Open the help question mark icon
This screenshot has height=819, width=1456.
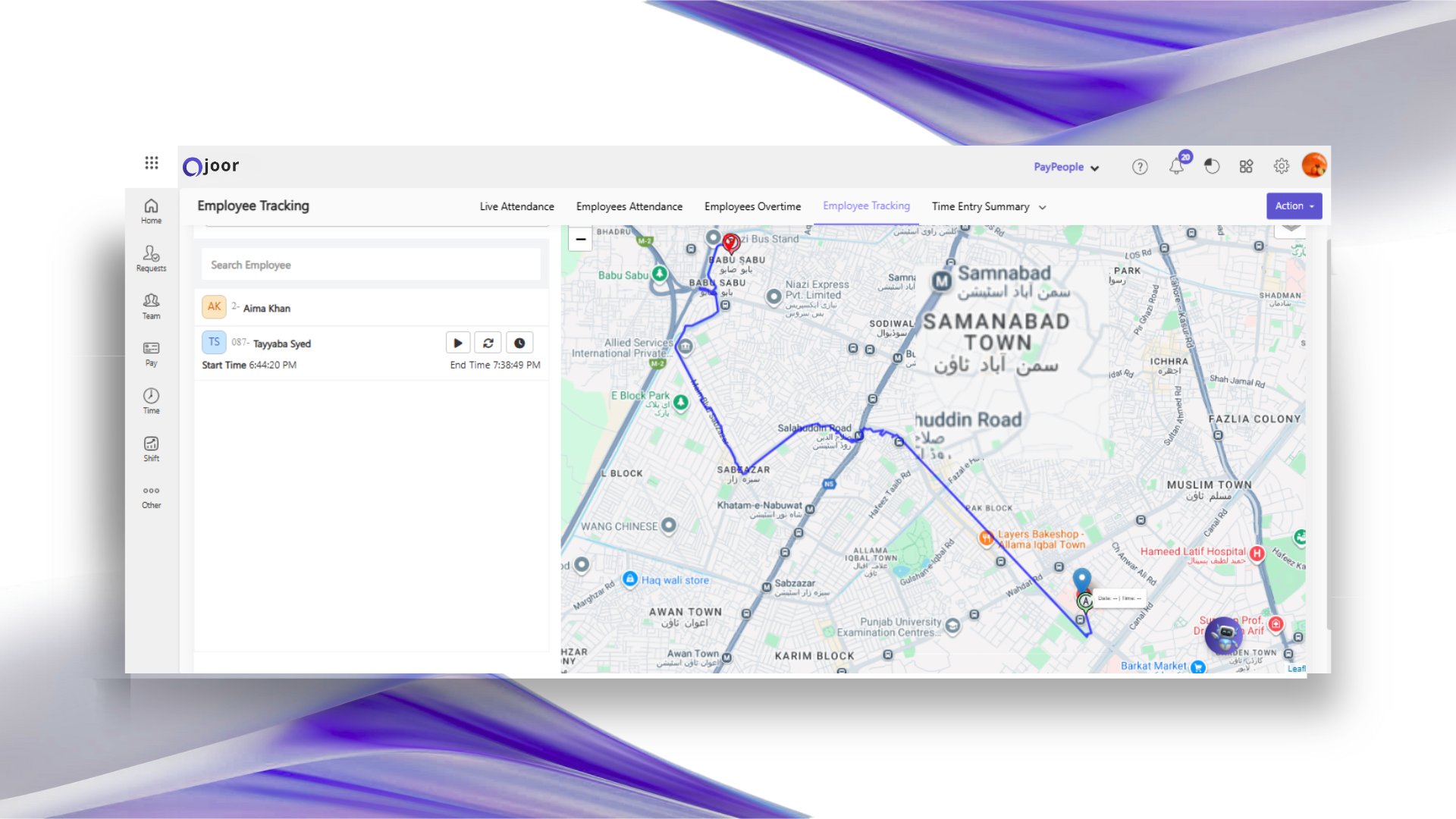tap(1140, 167)
